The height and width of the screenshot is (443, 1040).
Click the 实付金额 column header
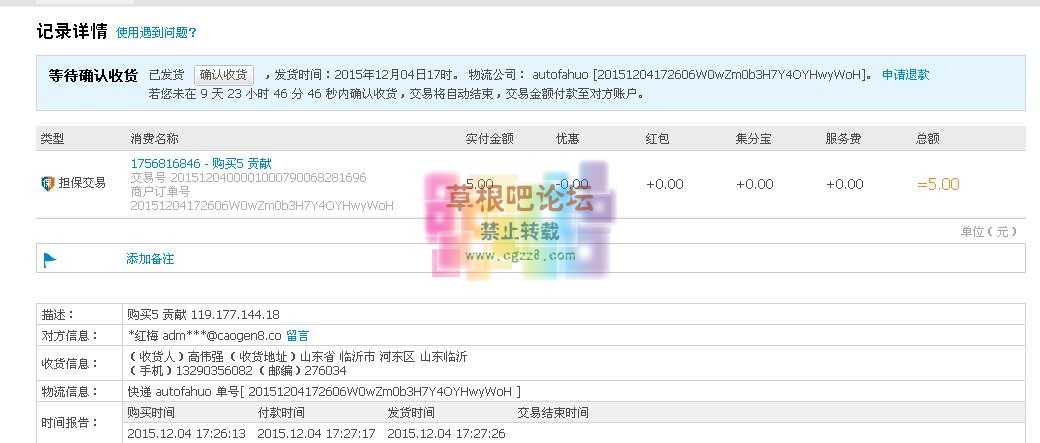click(x=489, y=139)
